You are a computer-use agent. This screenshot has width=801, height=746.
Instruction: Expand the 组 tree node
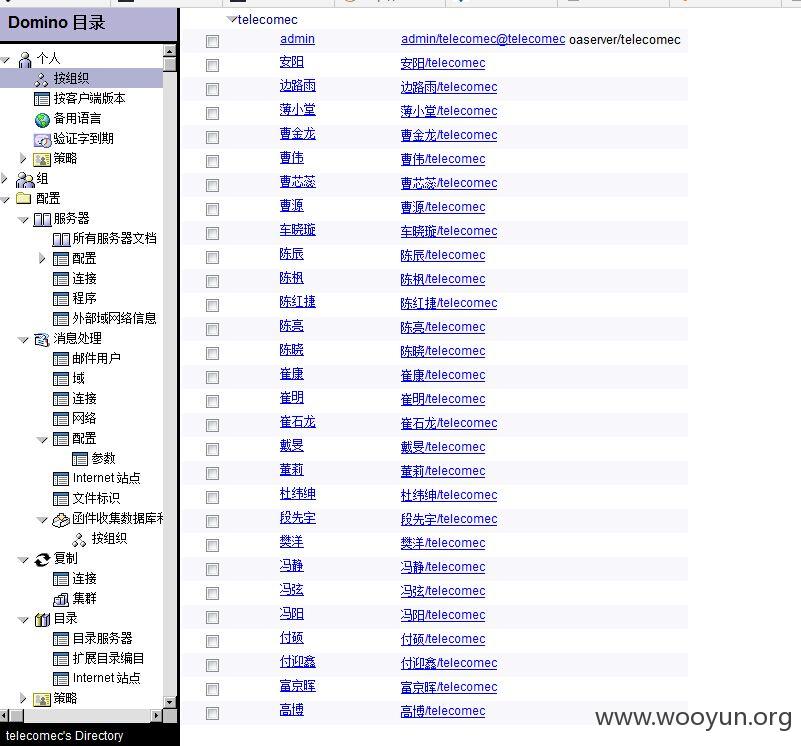point(5,178)
